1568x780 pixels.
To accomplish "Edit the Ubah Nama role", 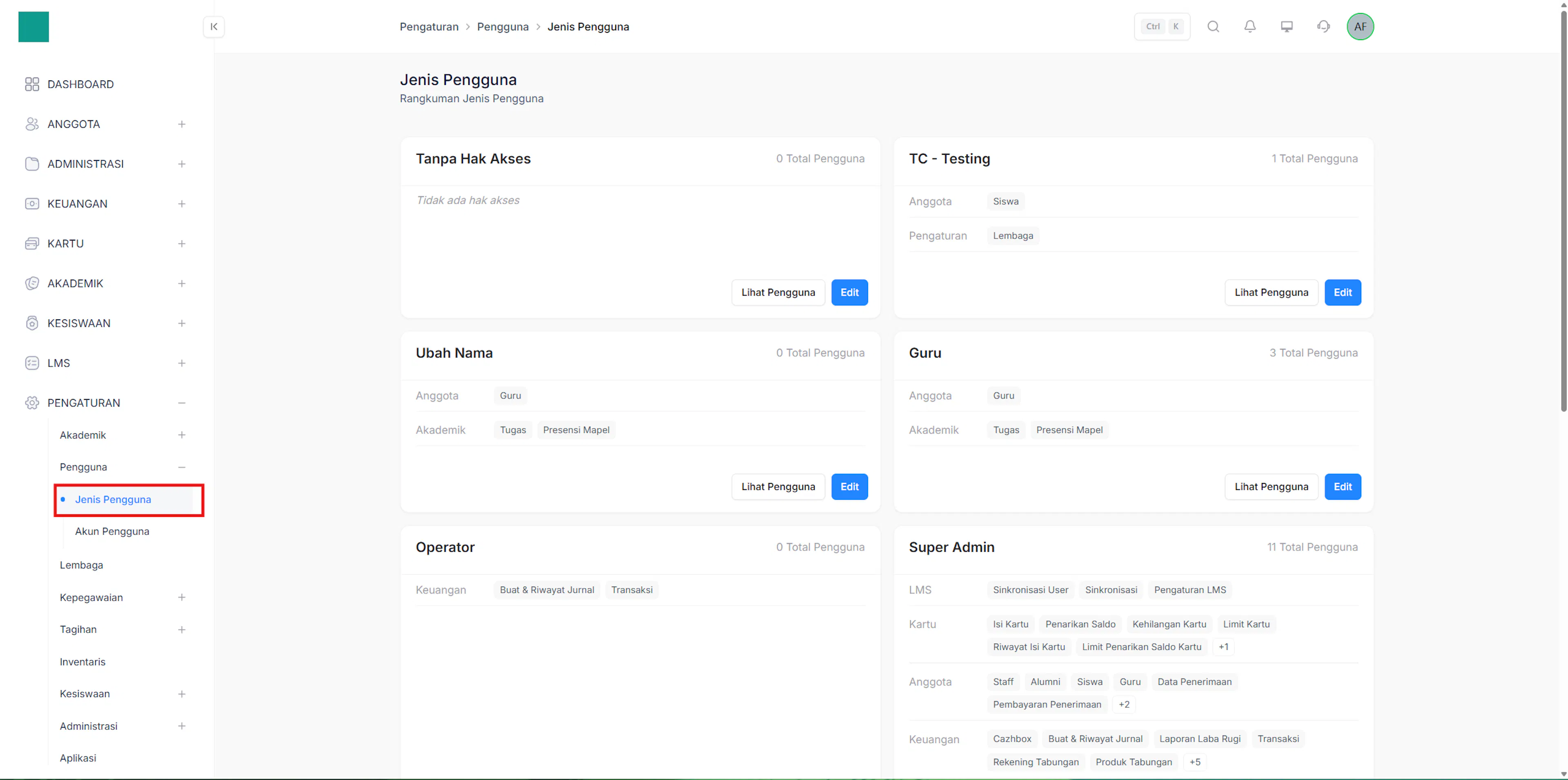I will (x=850, y=486).
